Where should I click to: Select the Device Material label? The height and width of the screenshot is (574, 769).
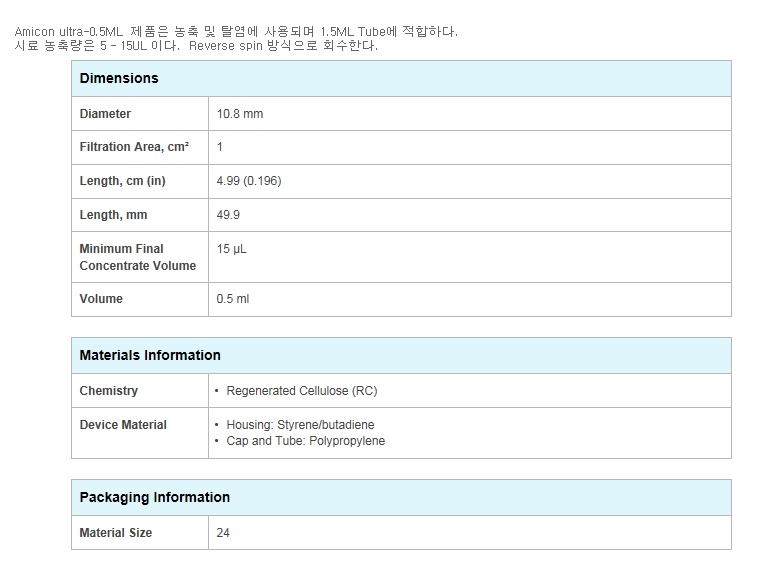tap(123, 425)
